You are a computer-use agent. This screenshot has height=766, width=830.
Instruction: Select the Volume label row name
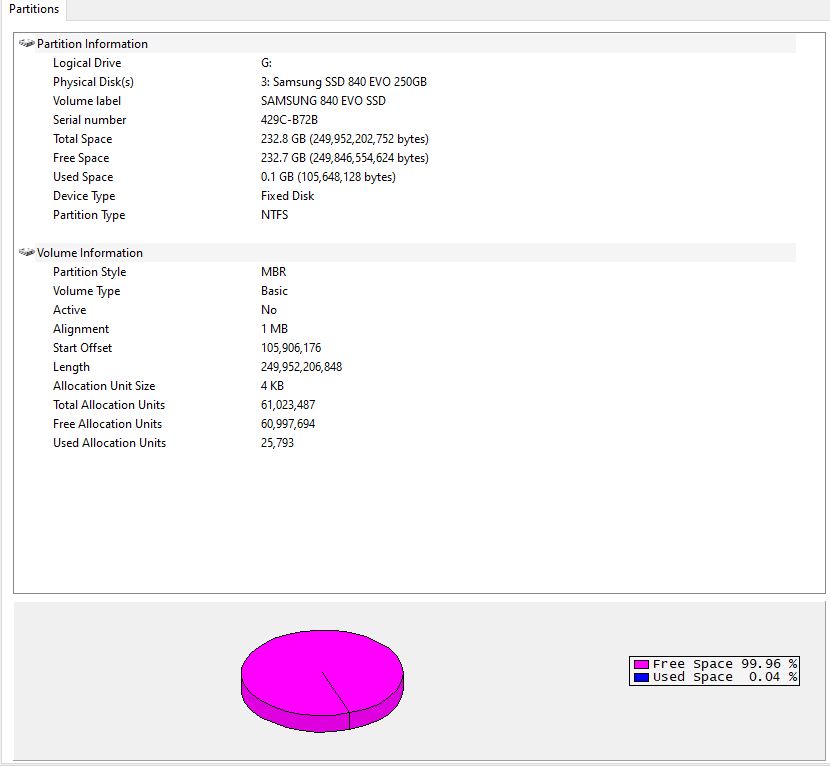[x=87, y=101]
